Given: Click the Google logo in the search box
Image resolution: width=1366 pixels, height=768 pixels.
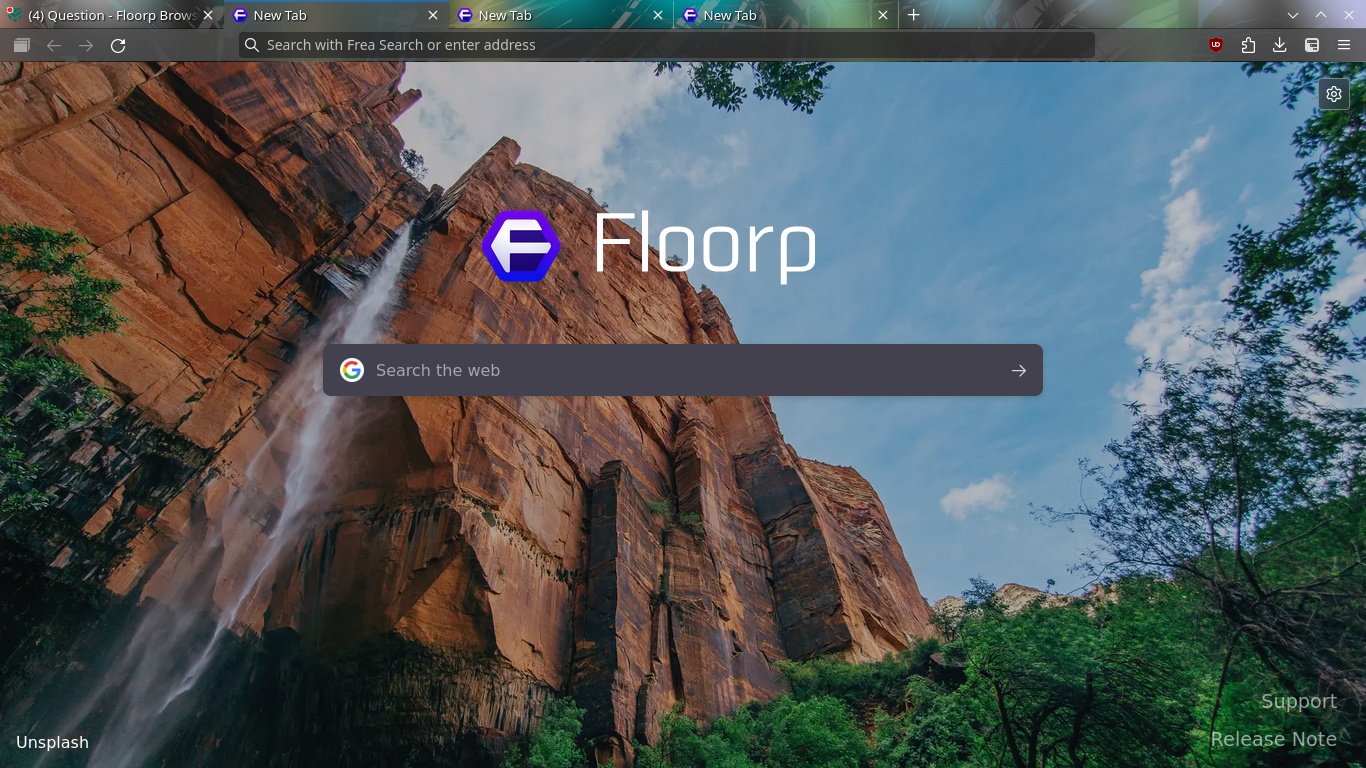Looking at the screenshot, I should coord(352,370).
